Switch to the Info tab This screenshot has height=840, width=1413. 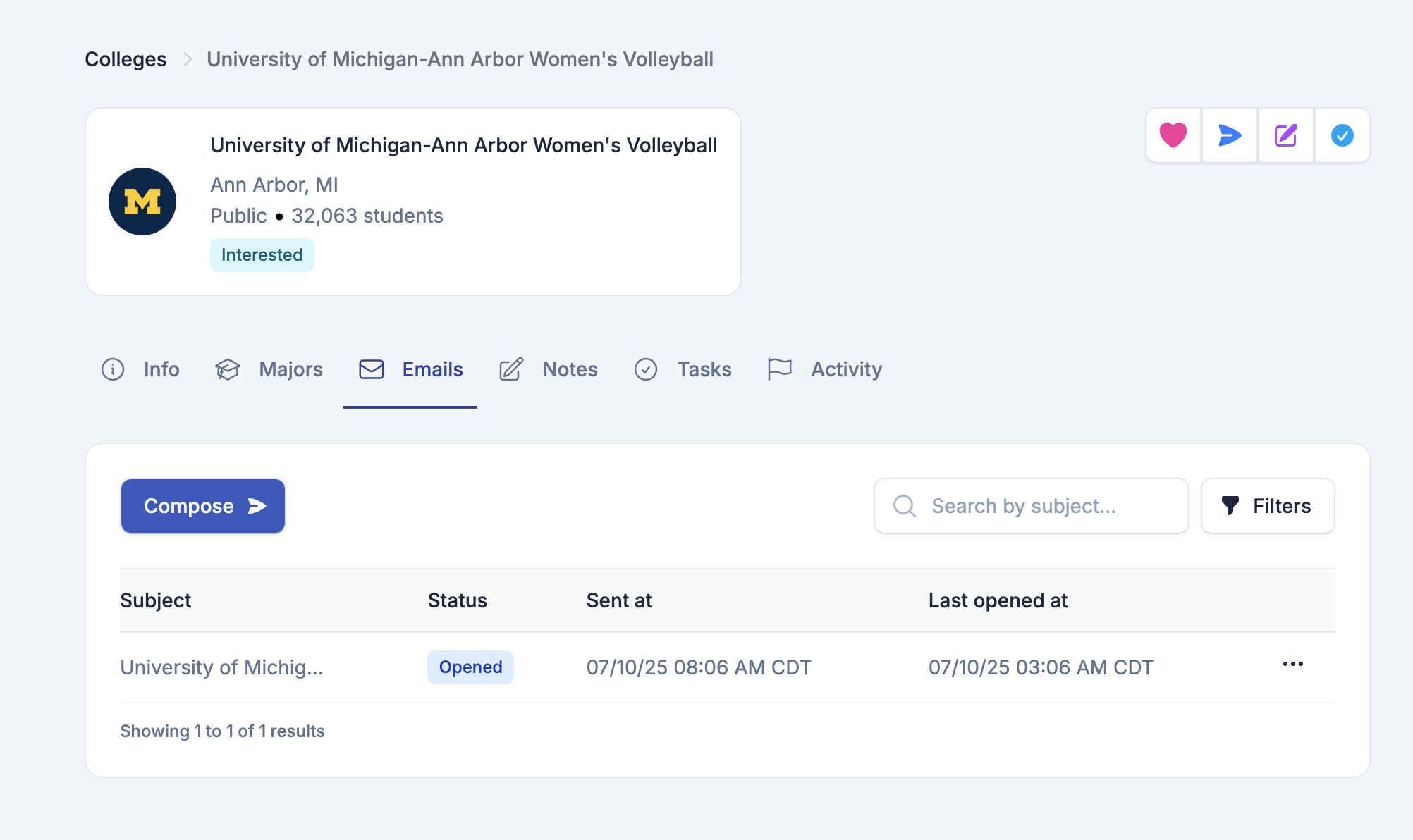tap(140, 369)
